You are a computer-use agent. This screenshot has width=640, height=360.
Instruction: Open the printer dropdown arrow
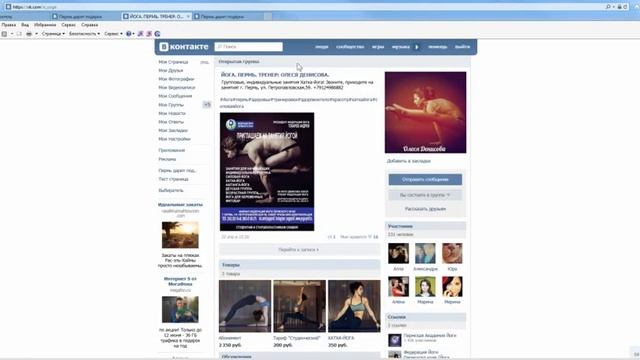(x=36, y=34)
